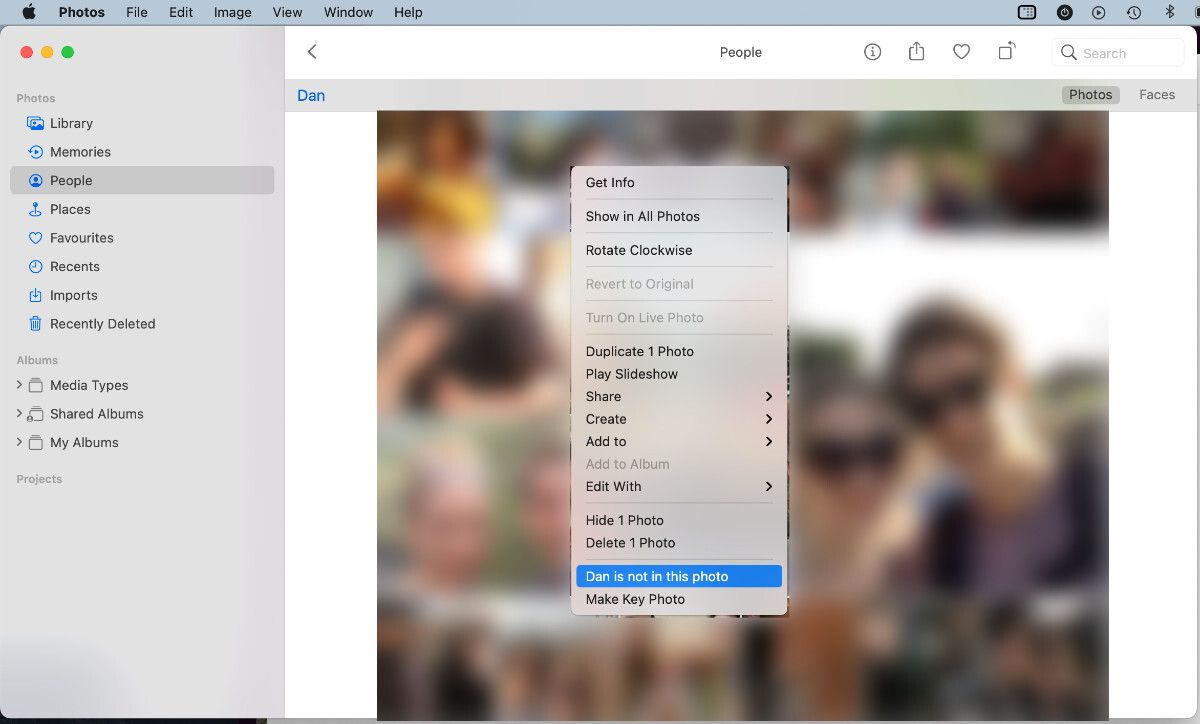Click the Dan name label

click(311, 96)
